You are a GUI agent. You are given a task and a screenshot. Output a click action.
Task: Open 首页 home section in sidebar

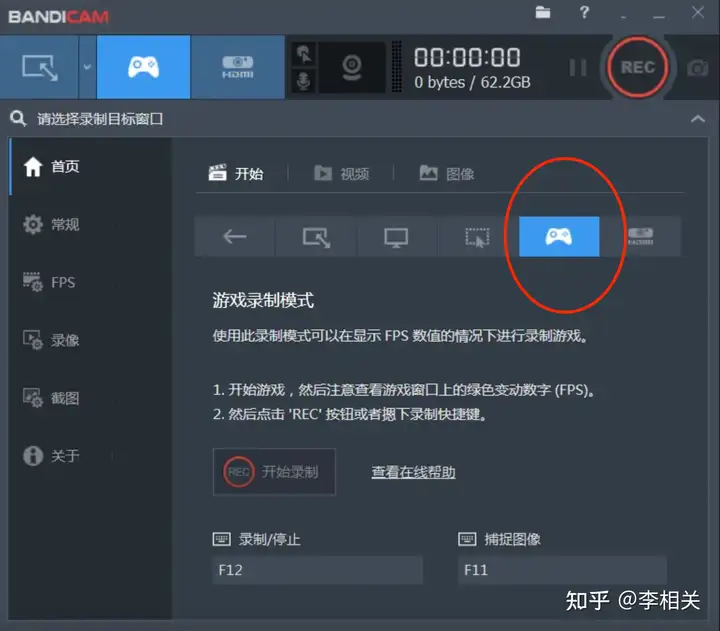coord(90,166)
